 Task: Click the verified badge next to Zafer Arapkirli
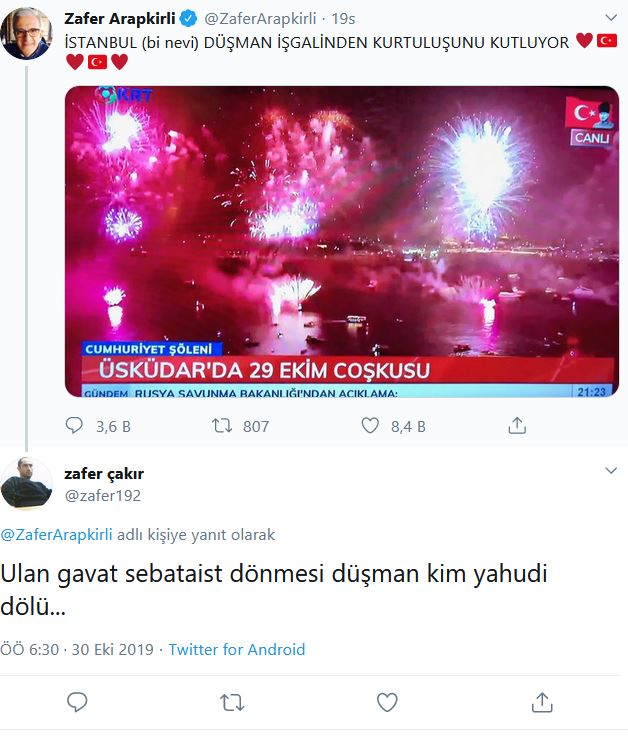click(x=188, y=18)
